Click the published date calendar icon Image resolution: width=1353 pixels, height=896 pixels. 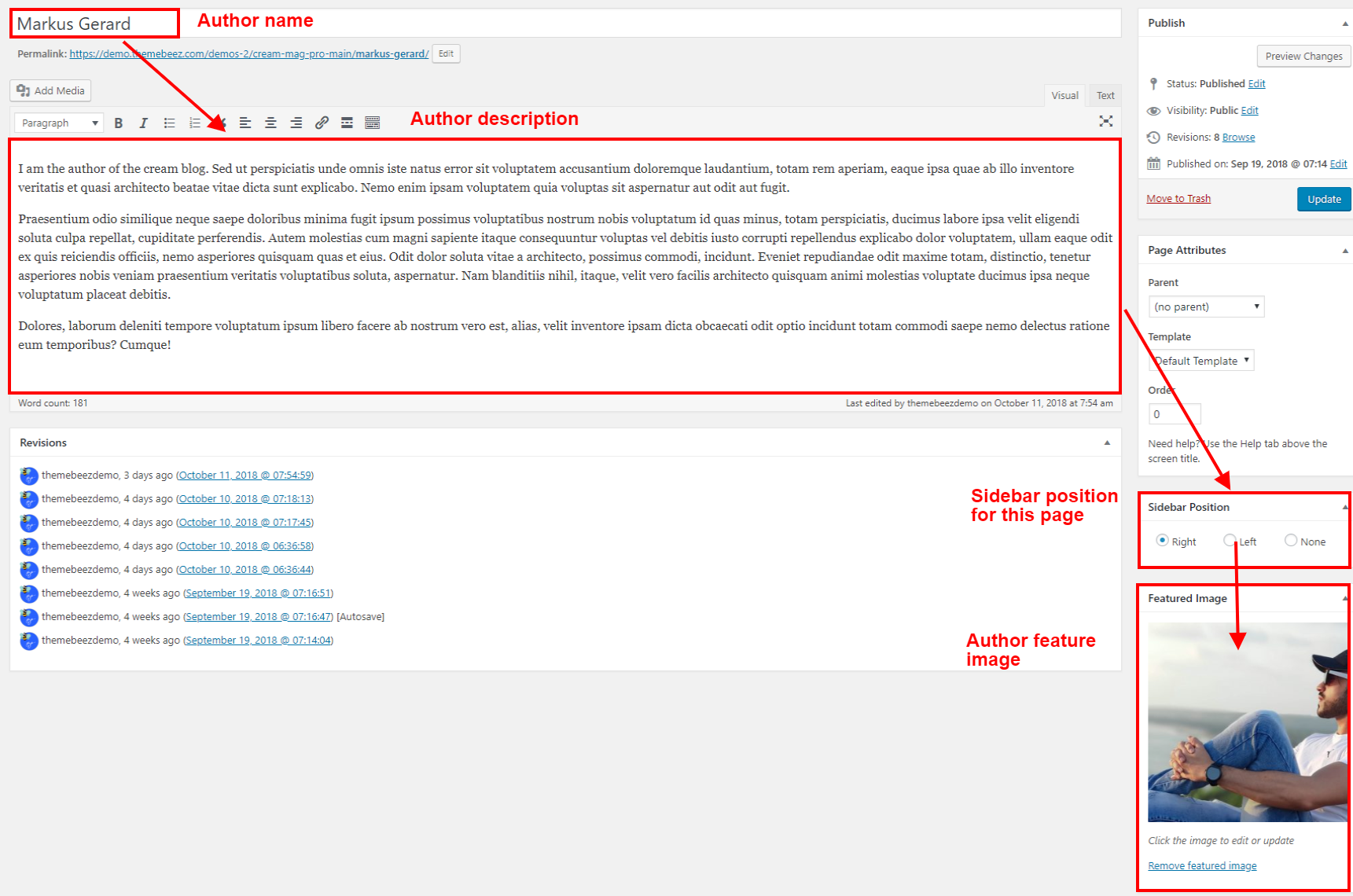point(1153,163)
